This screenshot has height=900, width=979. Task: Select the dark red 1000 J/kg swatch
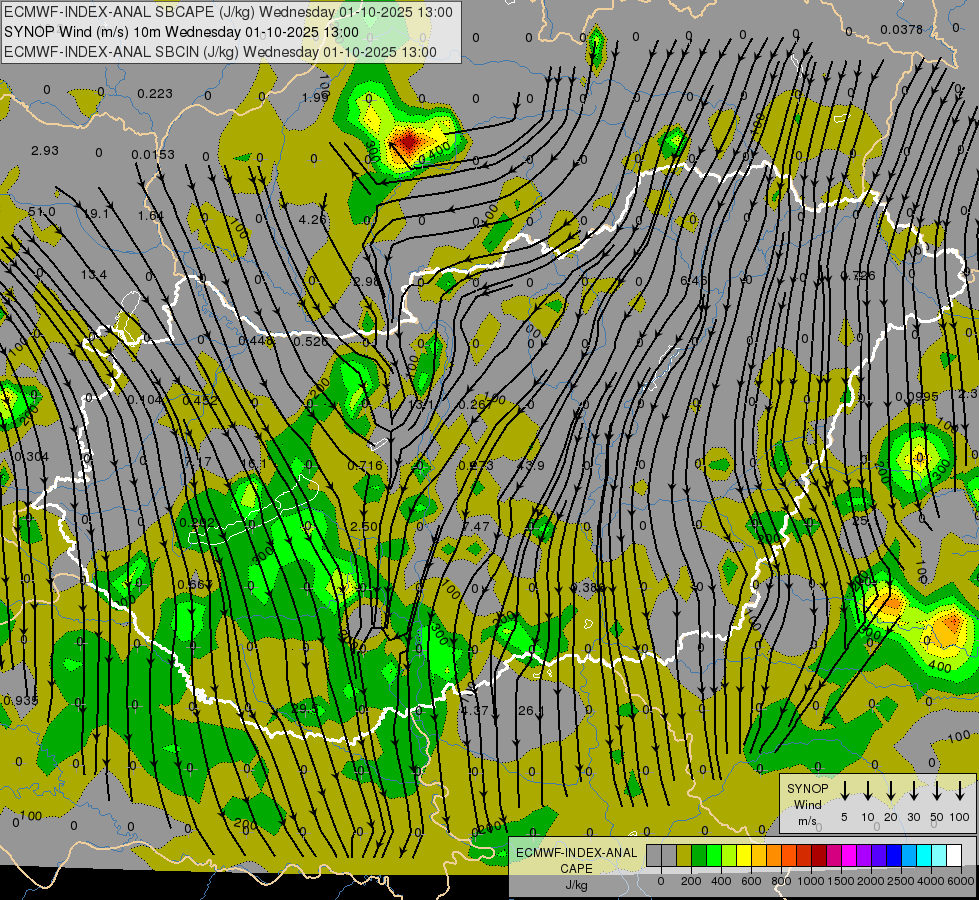tap(819, 856)
